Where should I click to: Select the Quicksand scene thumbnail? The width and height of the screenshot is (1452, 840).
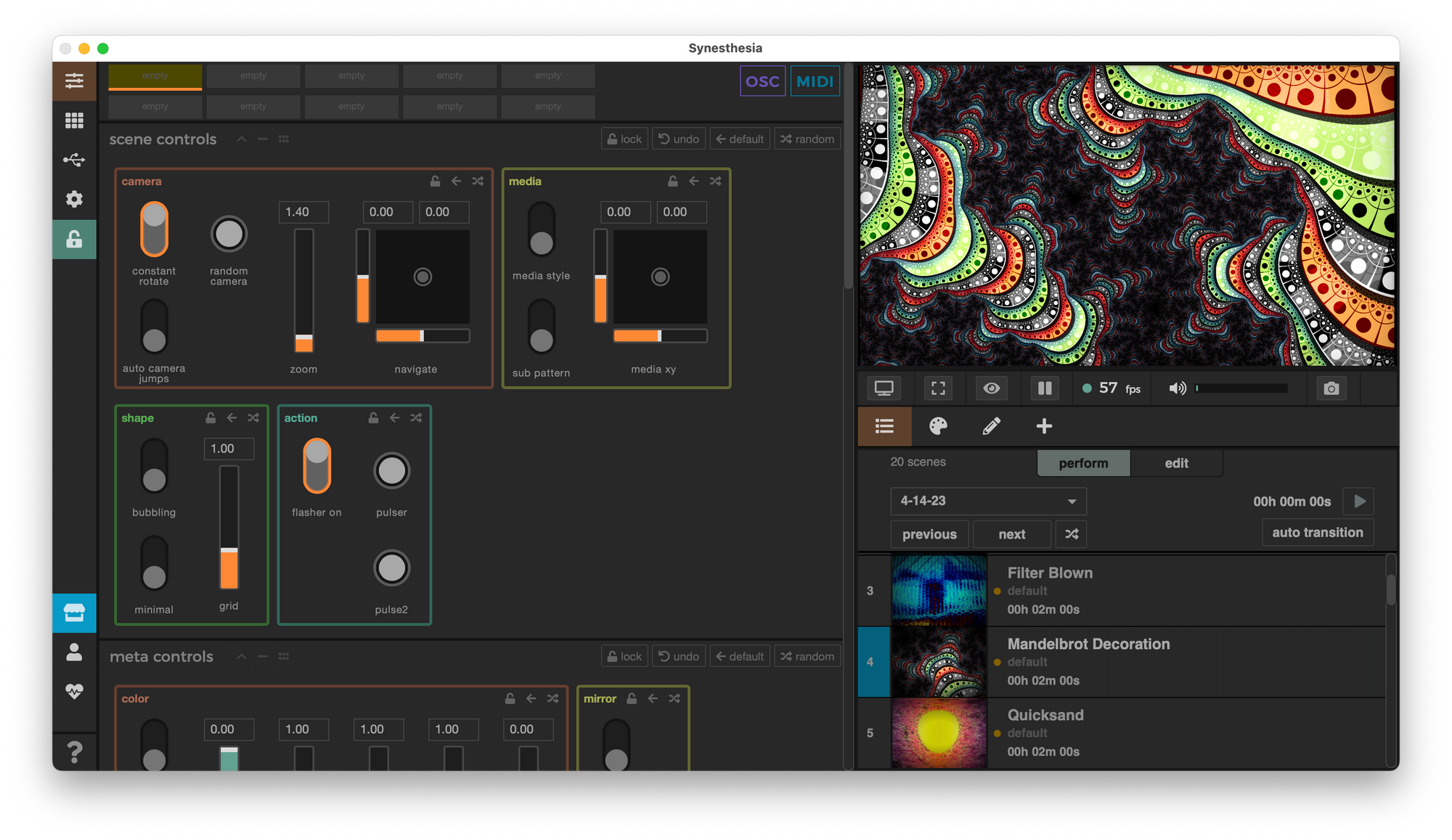[939, 733]
